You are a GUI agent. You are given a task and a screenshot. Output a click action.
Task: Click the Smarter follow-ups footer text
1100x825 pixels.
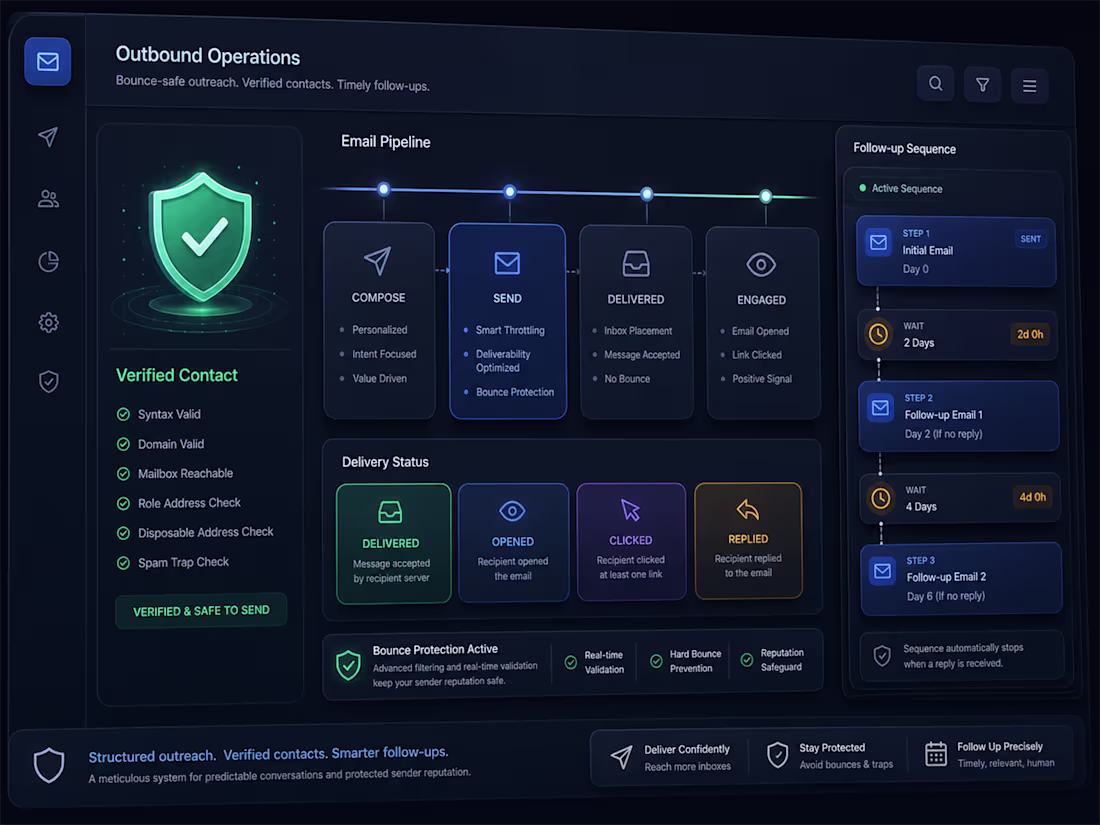coord(390,752)
